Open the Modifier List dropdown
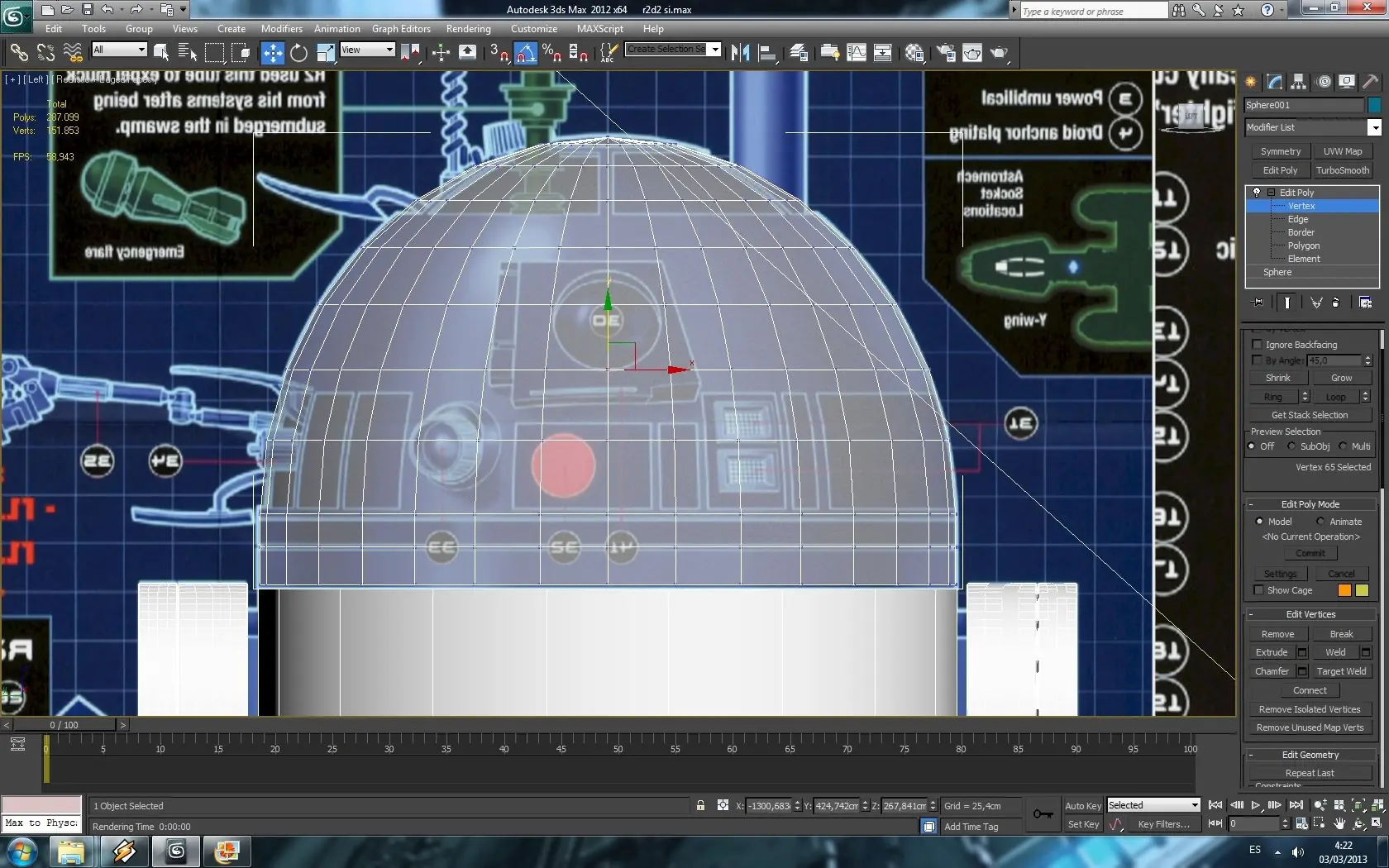Screen dimensions: 1389x868 tap(1374, 127)
